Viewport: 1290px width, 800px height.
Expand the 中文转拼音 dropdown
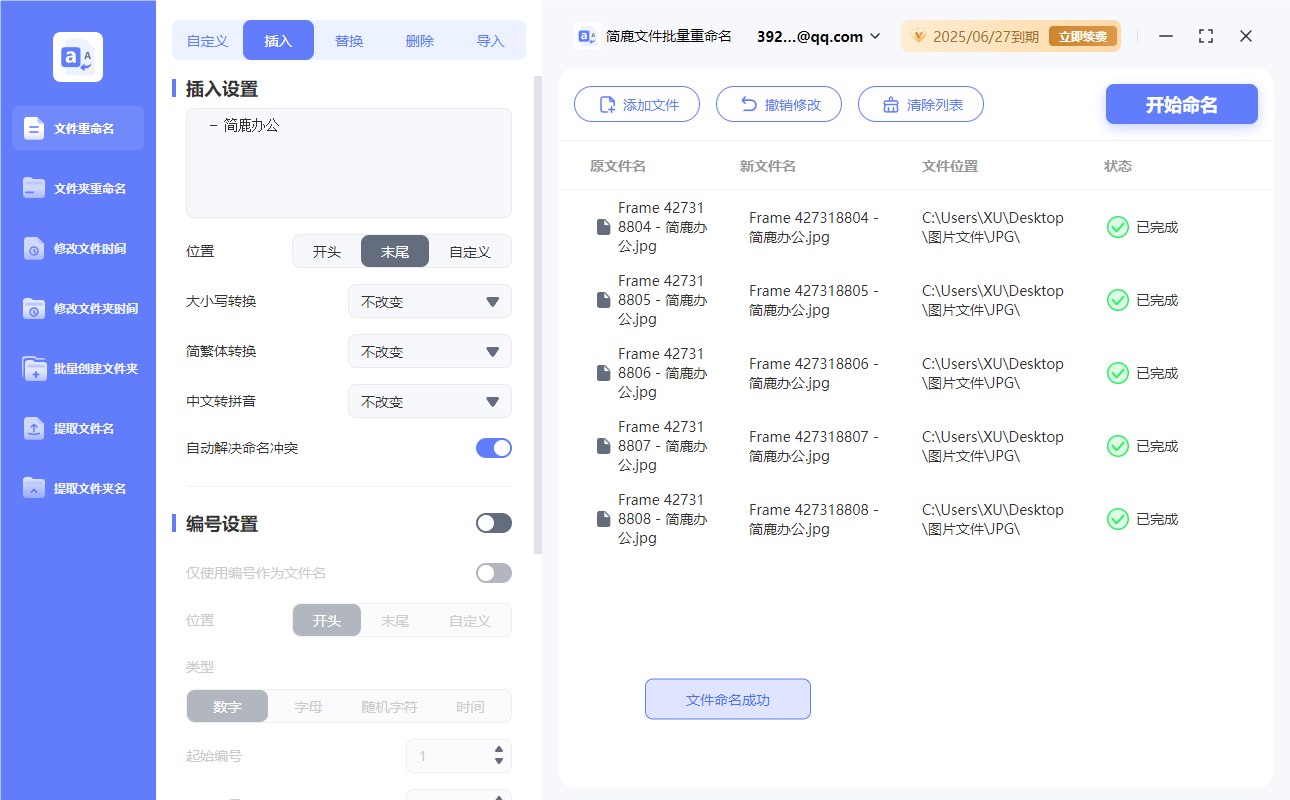coord(429,401)
